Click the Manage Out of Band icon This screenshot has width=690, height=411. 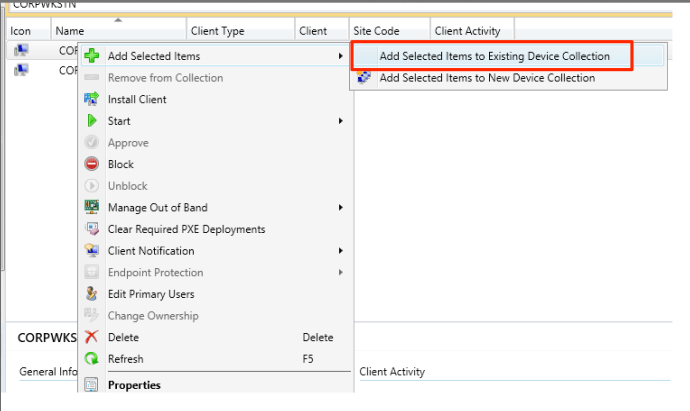pyautogui.click(x=92, y=207)
